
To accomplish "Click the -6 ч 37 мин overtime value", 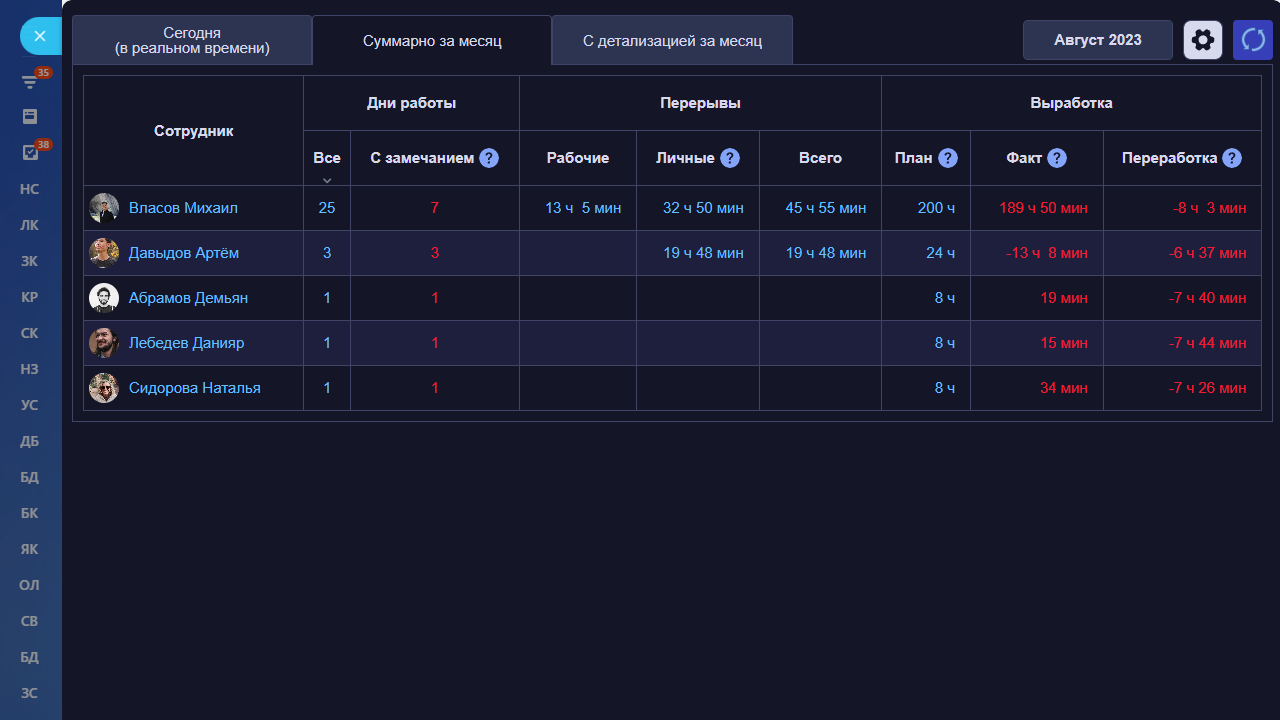I will (1208, 253).
